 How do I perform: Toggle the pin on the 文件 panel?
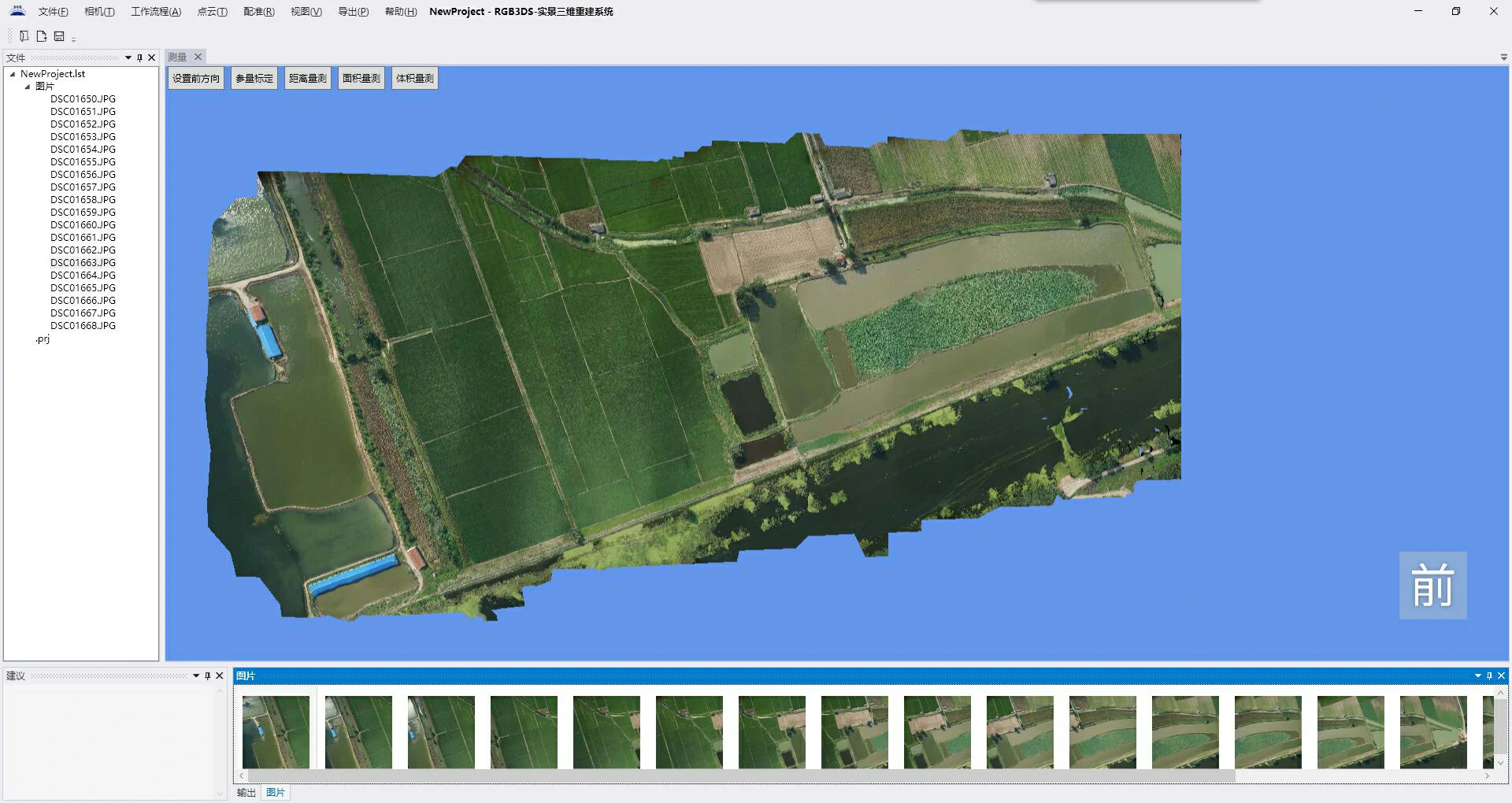point(140,57)
